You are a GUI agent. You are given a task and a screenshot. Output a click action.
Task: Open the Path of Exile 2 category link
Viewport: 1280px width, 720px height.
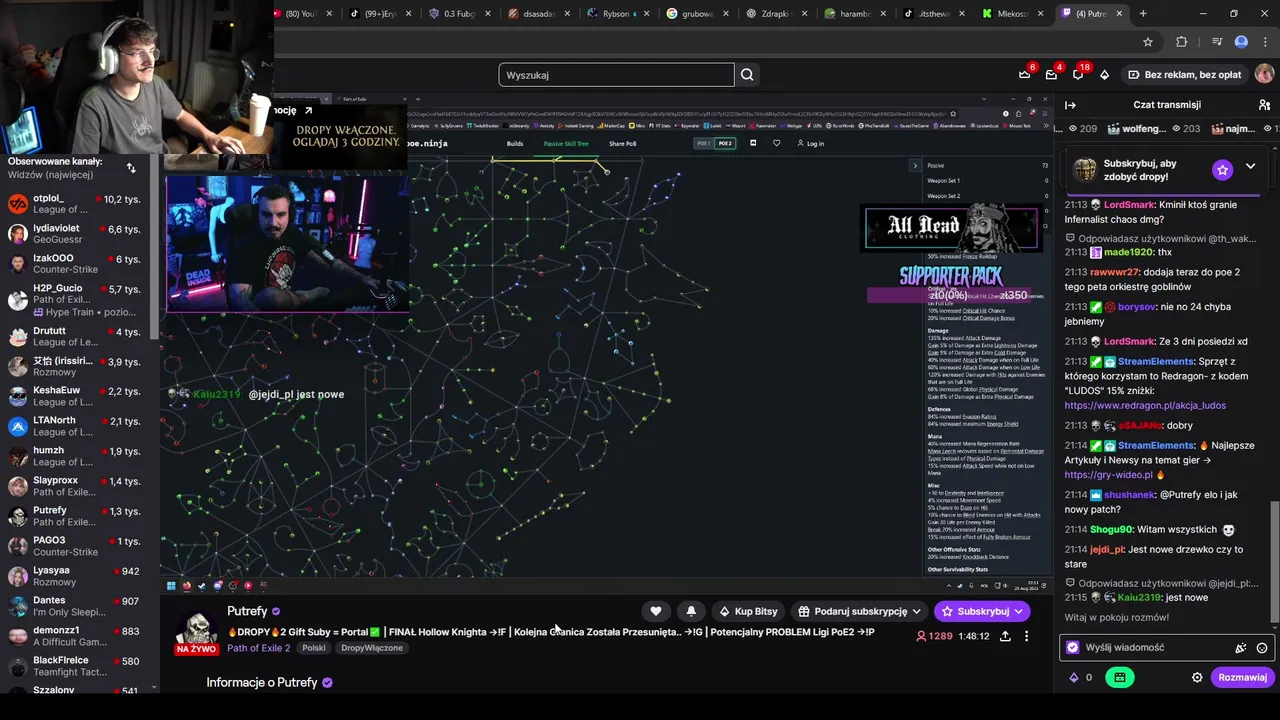click(258, 648)
